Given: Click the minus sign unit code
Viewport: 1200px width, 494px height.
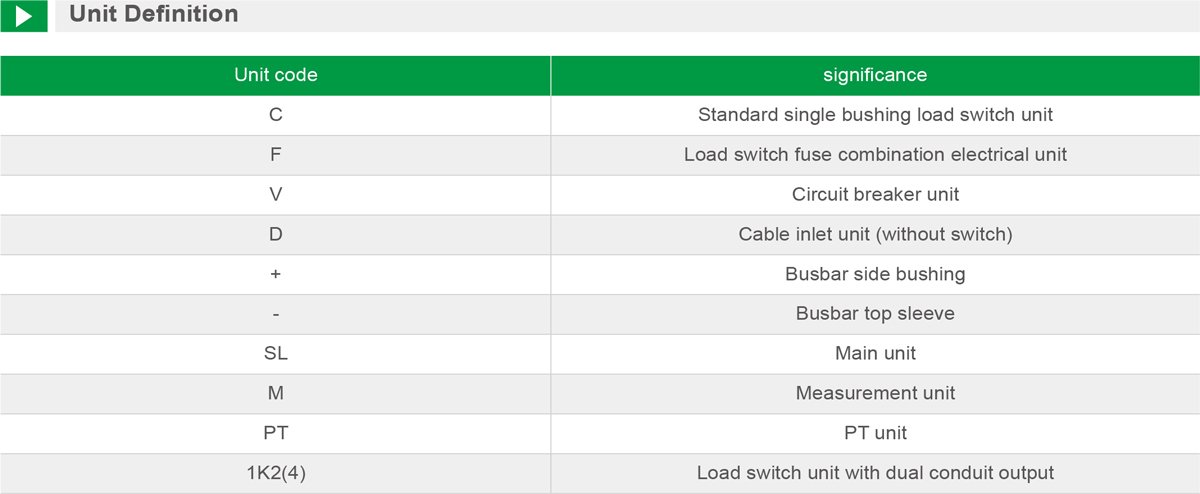Looking at the screenshot, I should coord(275,314).
